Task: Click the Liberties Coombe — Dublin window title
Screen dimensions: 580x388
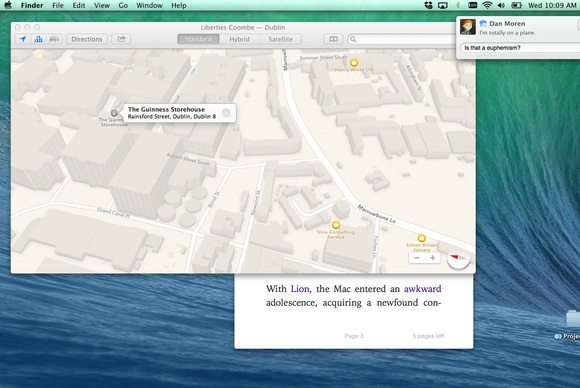Action: pos(243,27)
